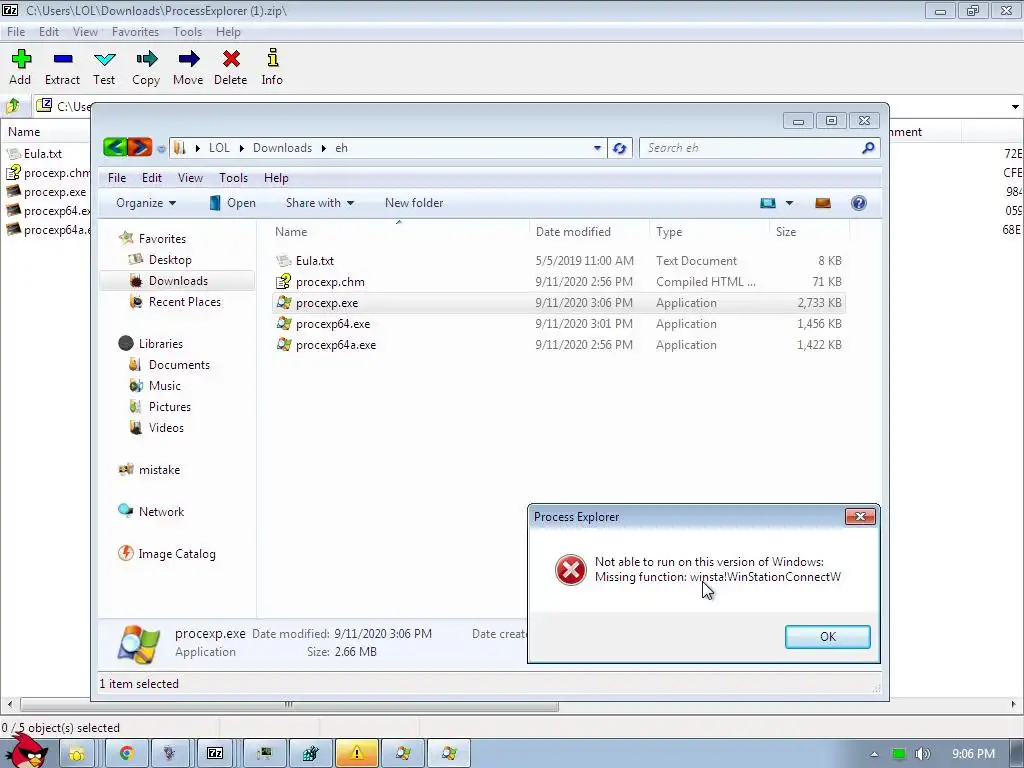
Task: Close the Process Explorer error dialog
Action: [x=860, y=517]
